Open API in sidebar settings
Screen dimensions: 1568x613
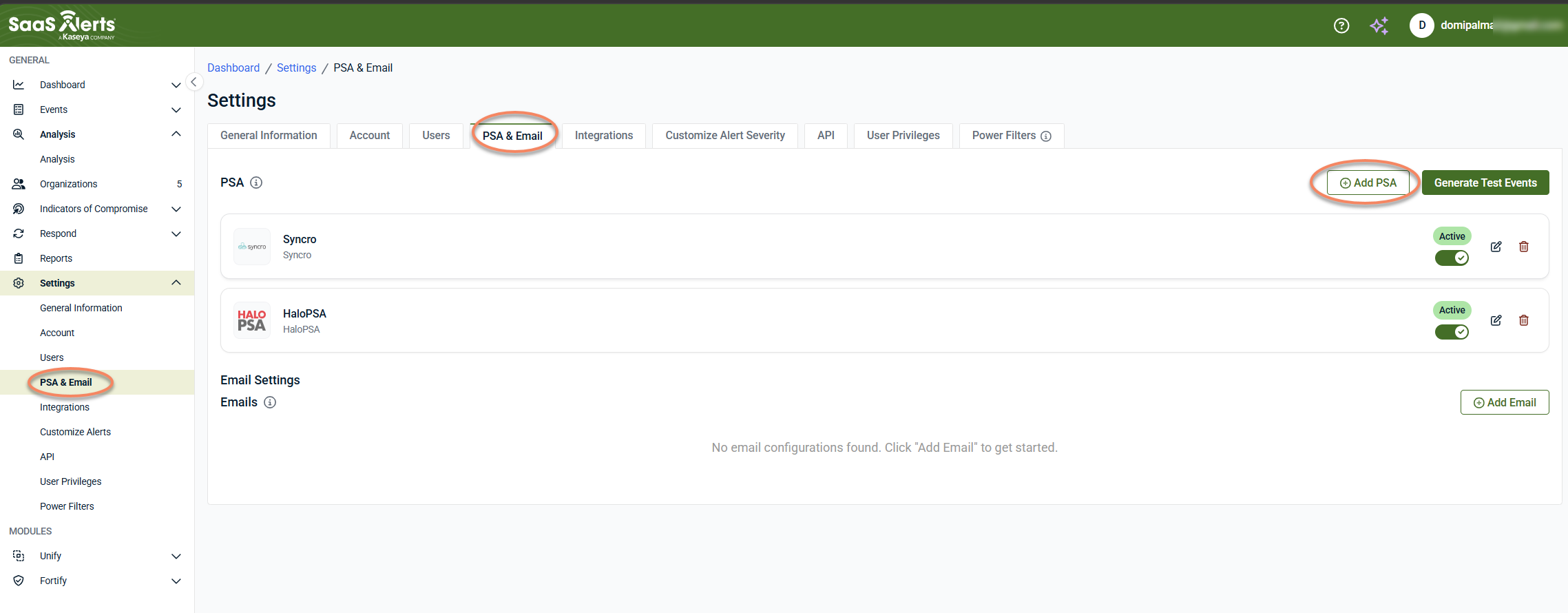(47, 457)
